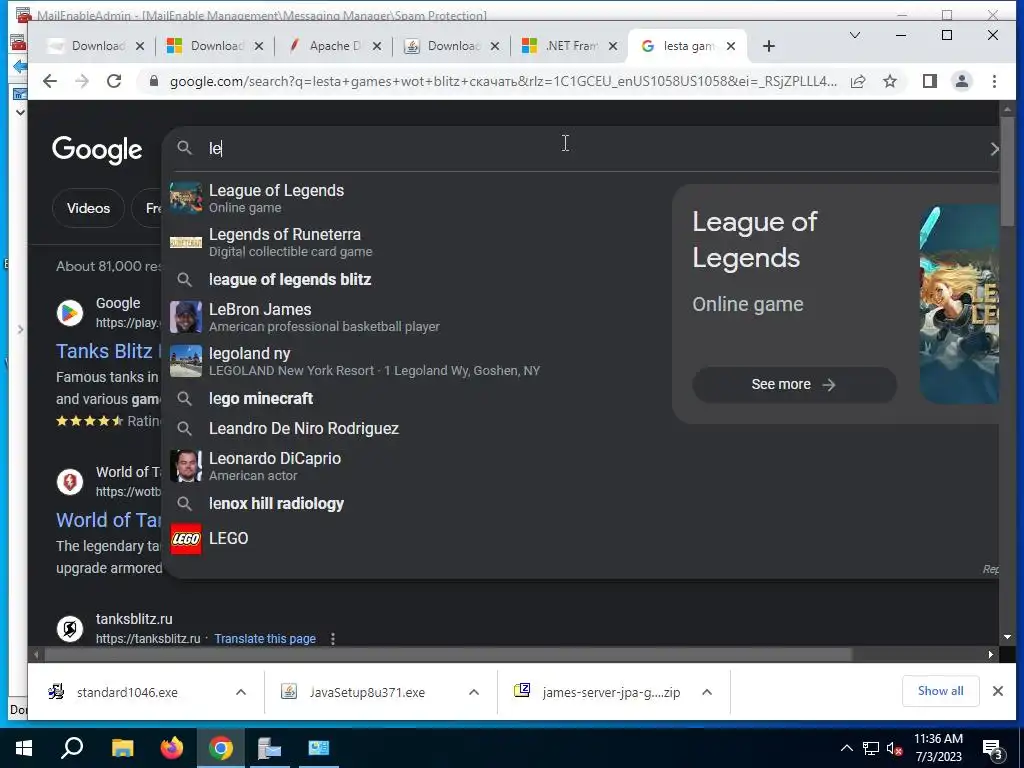Select Leonardo DiCaprio suggestion

(x=418, y=466)
